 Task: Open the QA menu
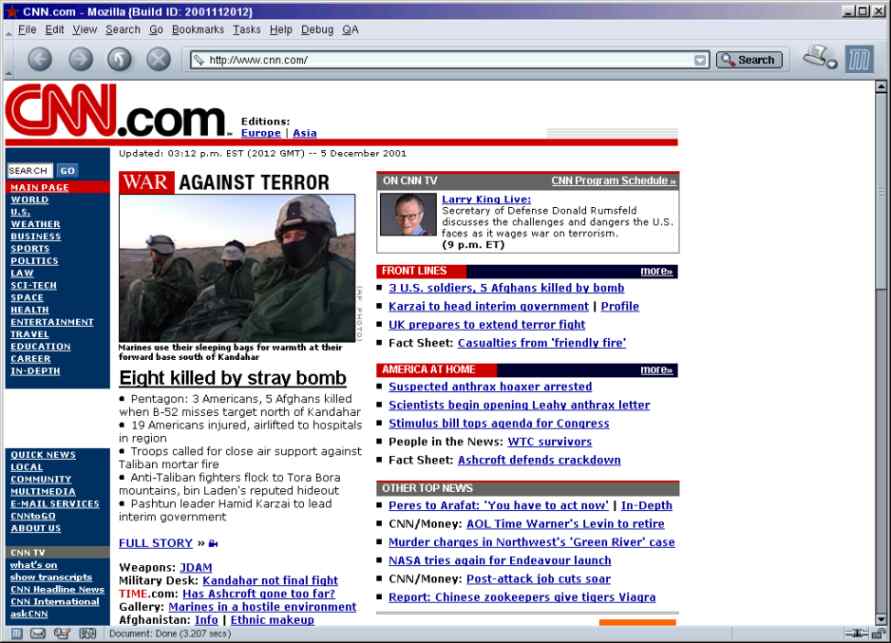coord(350,30)
